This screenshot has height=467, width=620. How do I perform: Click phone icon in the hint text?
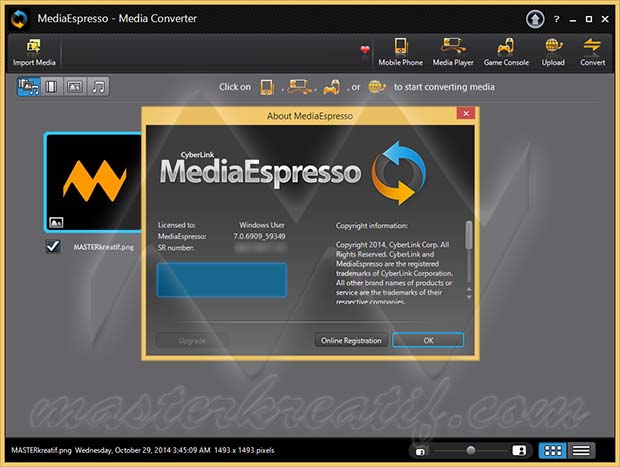coord(267,87)
